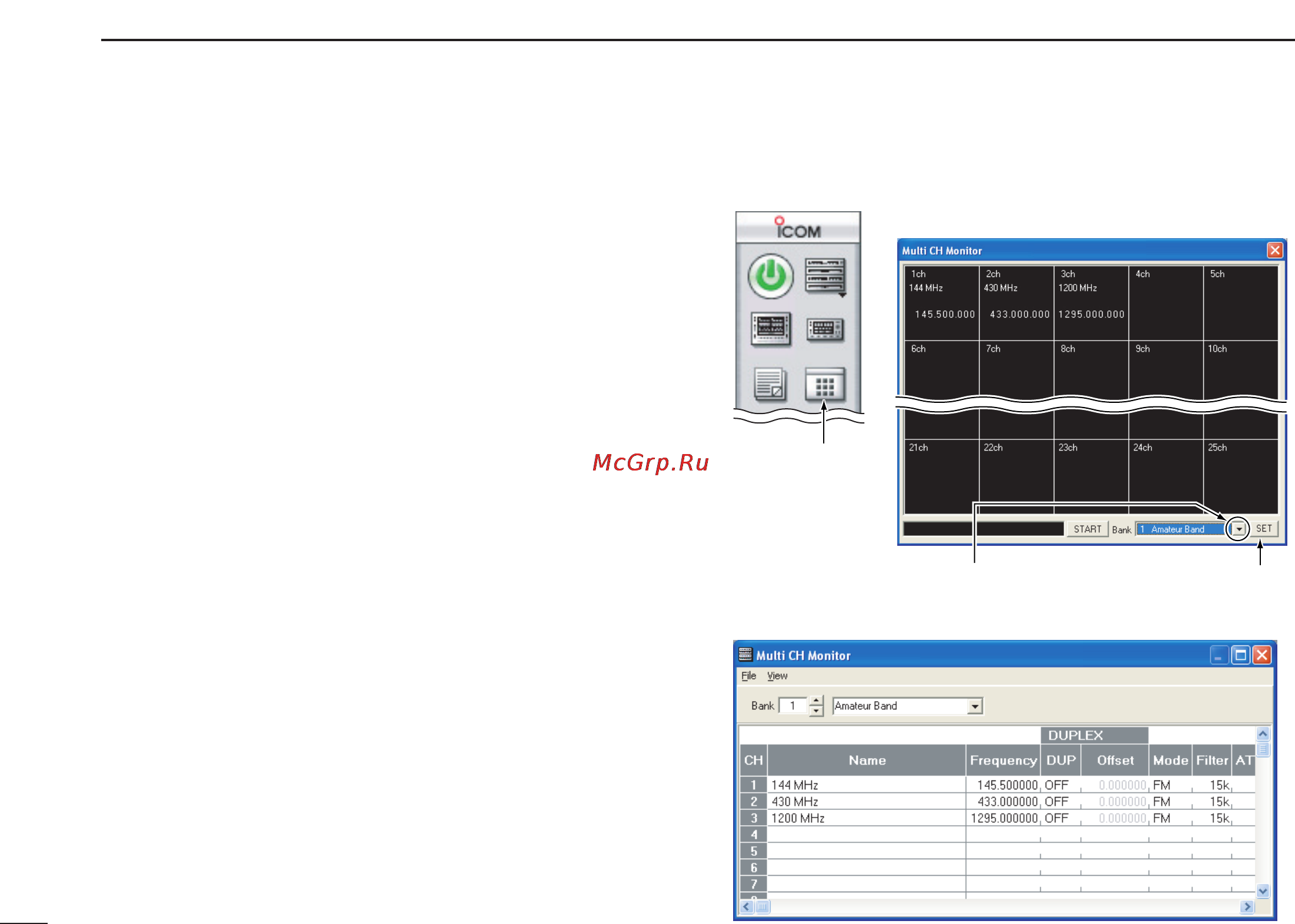Select the 3ch 1200 MHz monitor cell
1295x924 pixels.
pos(1091,303)
